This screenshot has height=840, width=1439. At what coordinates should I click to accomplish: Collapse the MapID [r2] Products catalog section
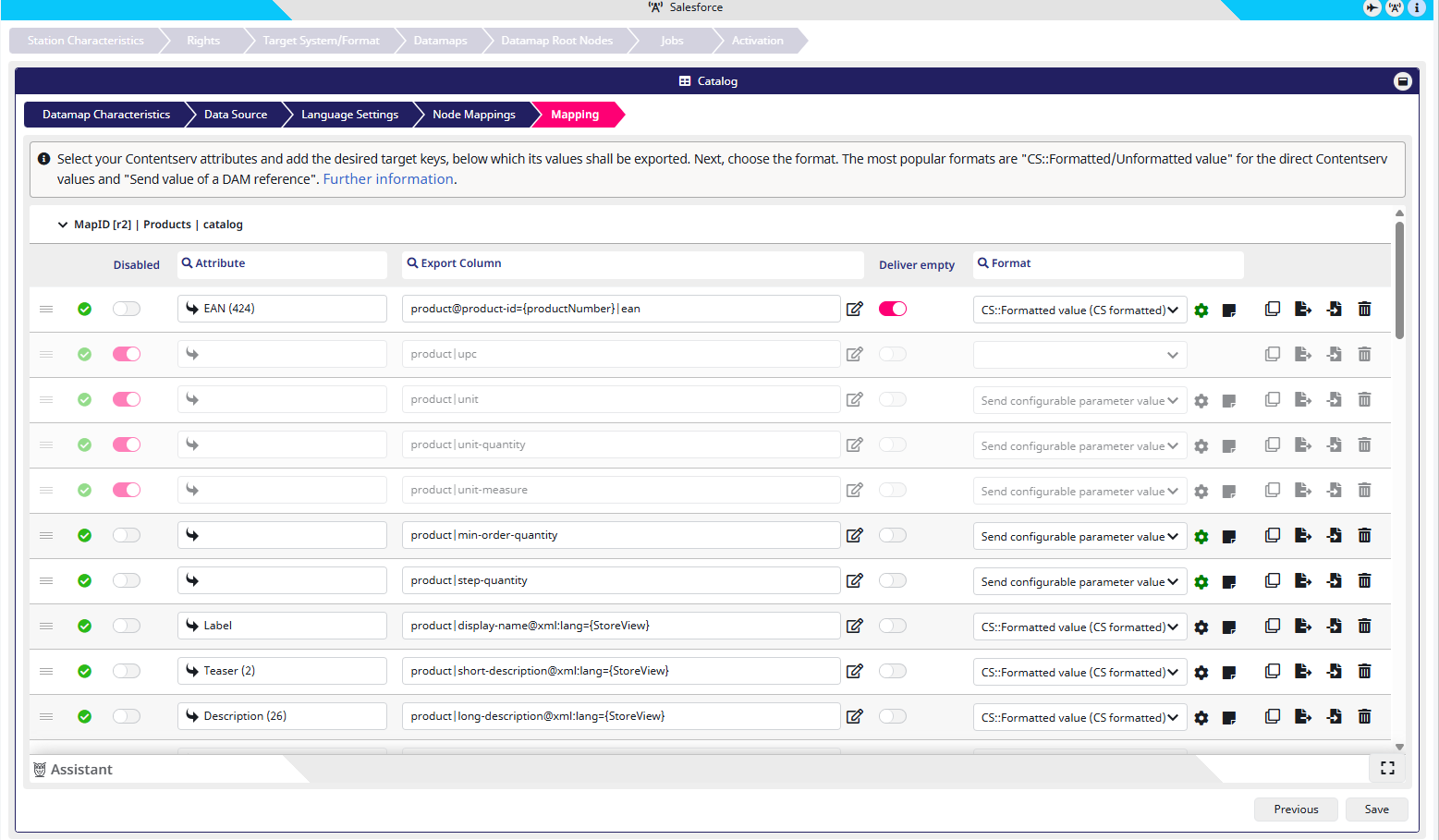[x=63, y=225]
